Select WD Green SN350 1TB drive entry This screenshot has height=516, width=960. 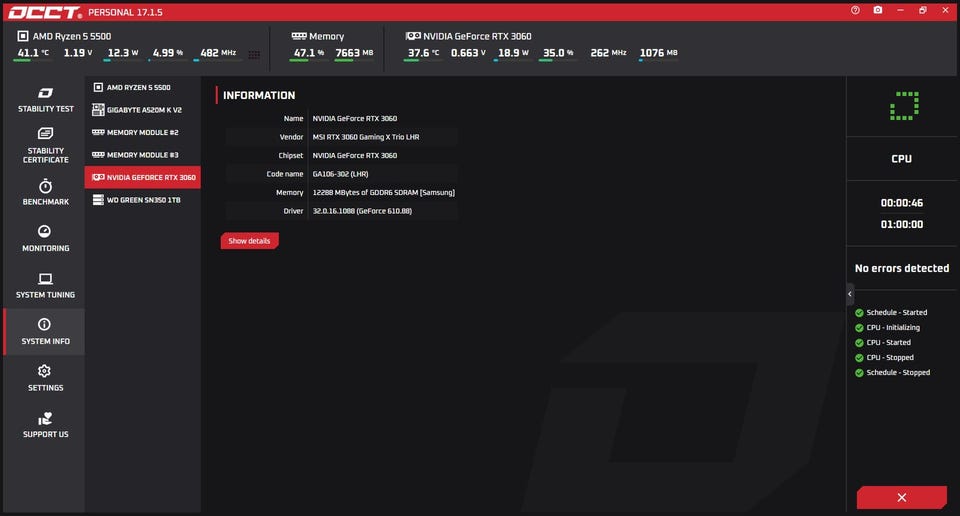coord(143,200)
